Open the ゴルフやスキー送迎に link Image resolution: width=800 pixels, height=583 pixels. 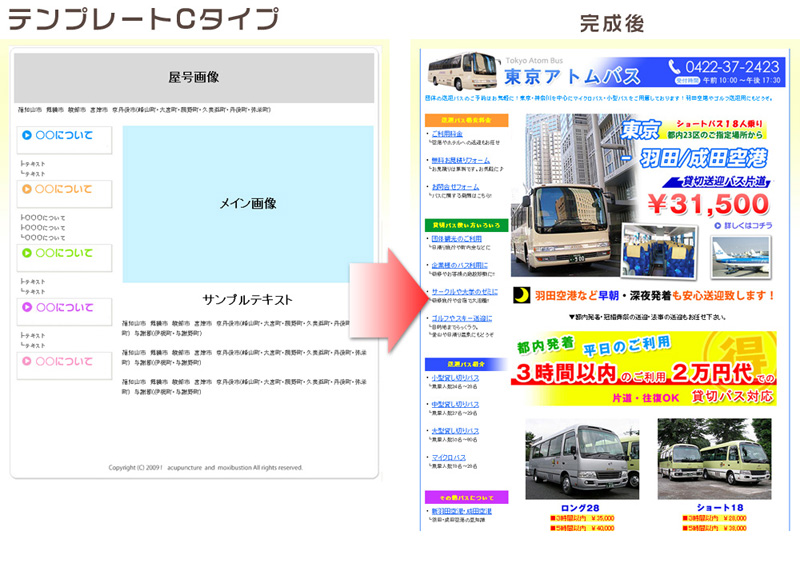(462, 318)
